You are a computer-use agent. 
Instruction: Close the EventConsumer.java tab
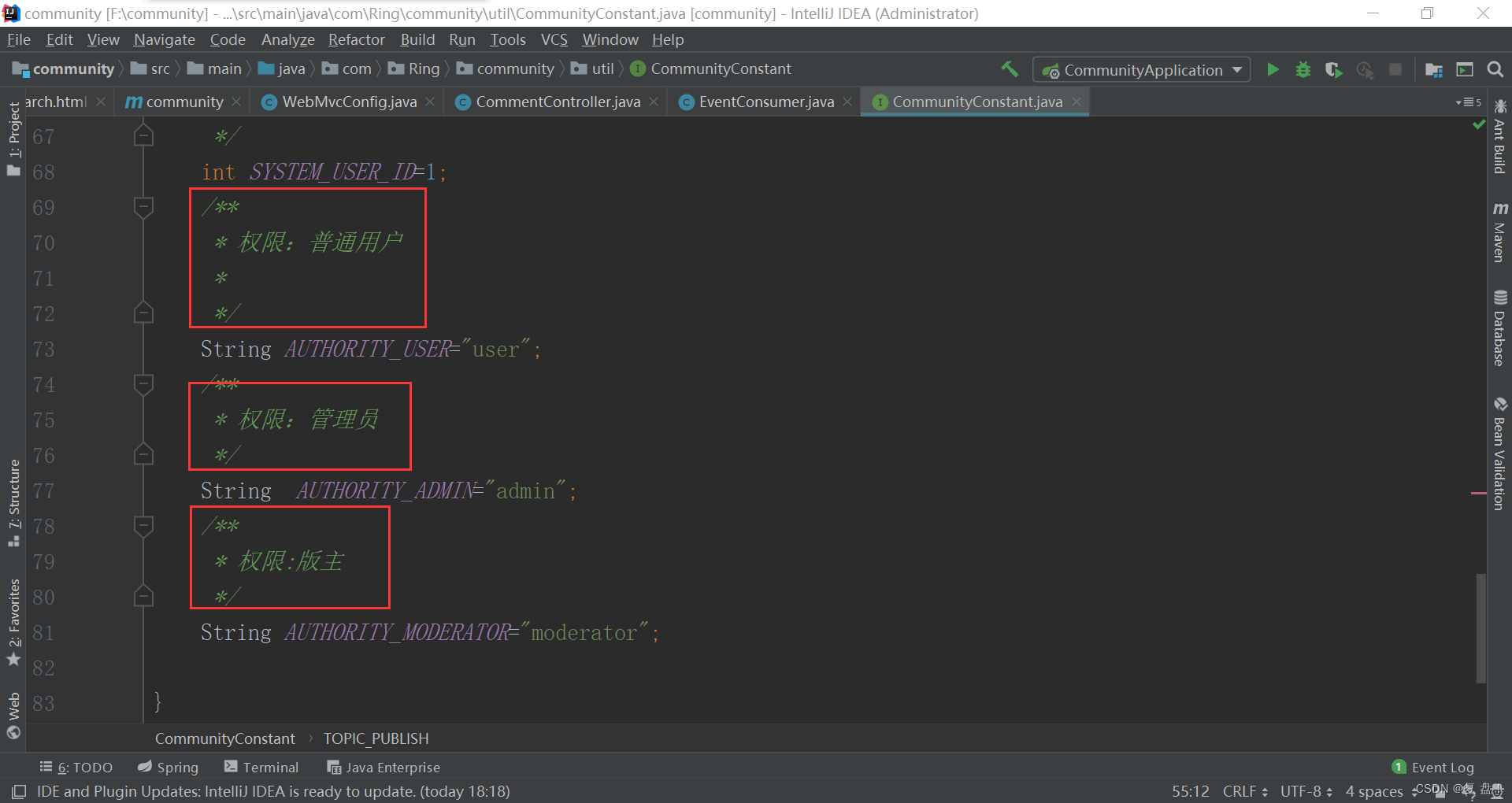tap(847, 102)
